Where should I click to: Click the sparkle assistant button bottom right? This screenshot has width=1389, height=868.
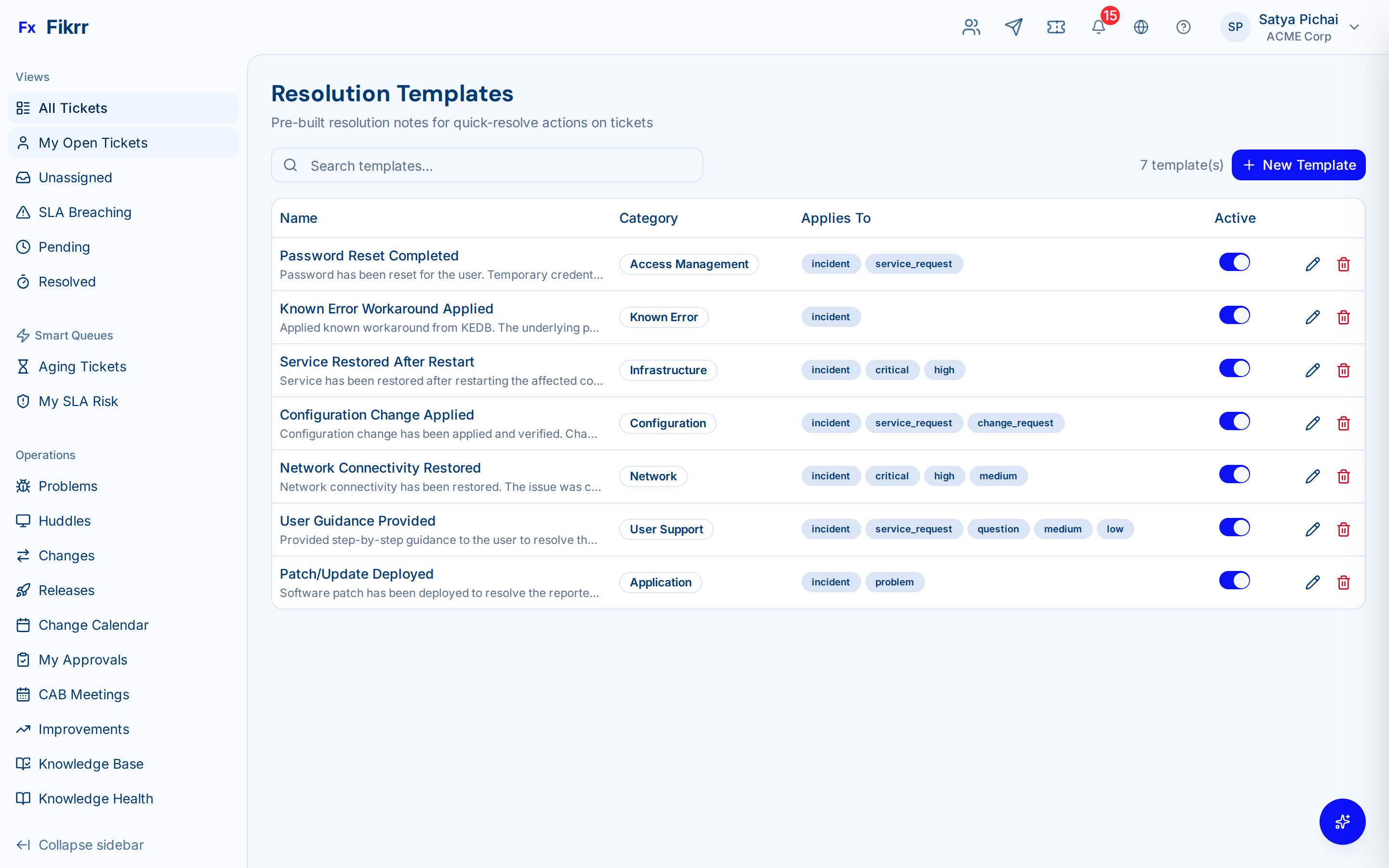[x=1343, y=822]
